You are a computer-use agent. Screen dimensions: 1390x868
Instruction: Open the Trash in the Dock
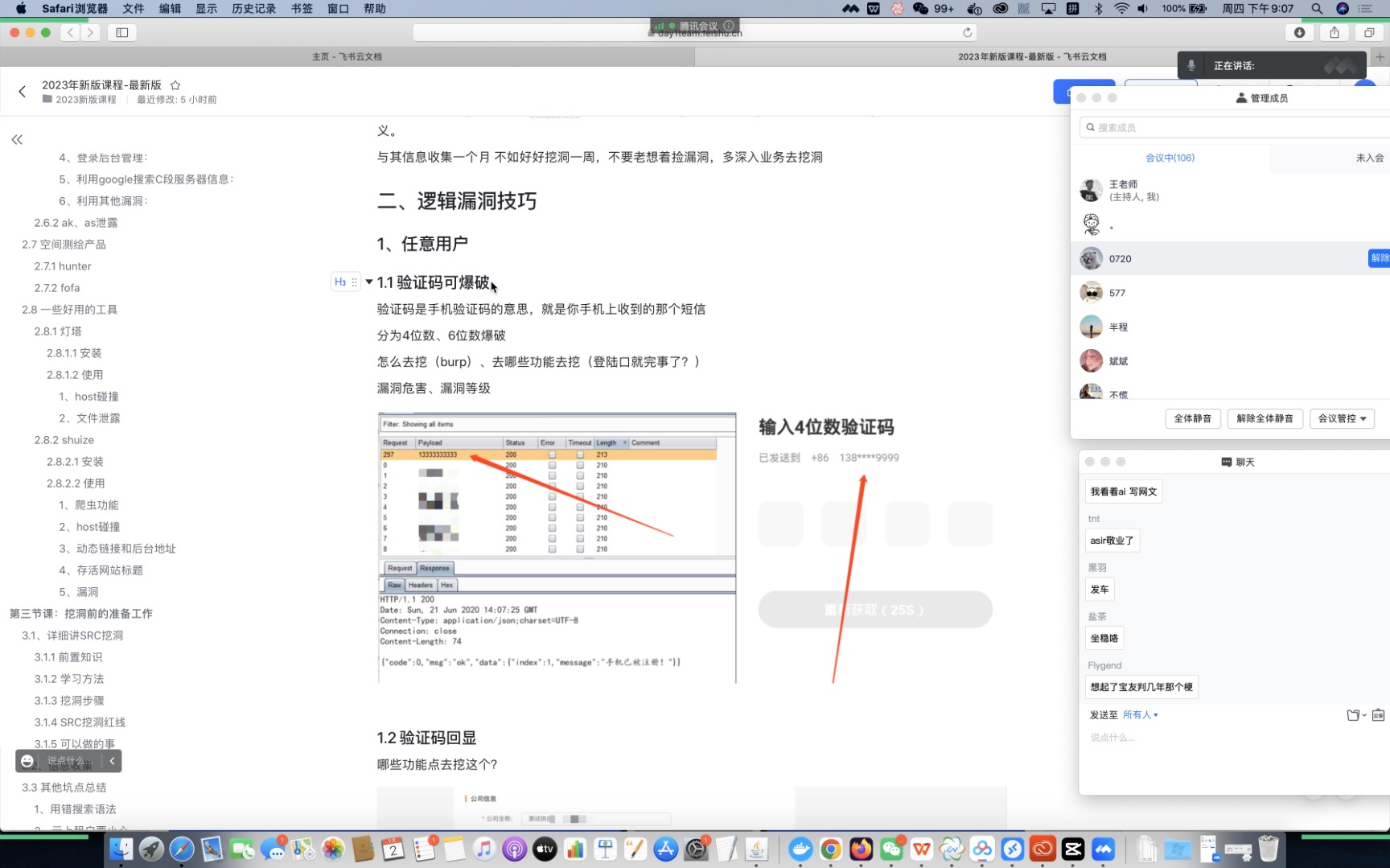[x=1269, y=849]
